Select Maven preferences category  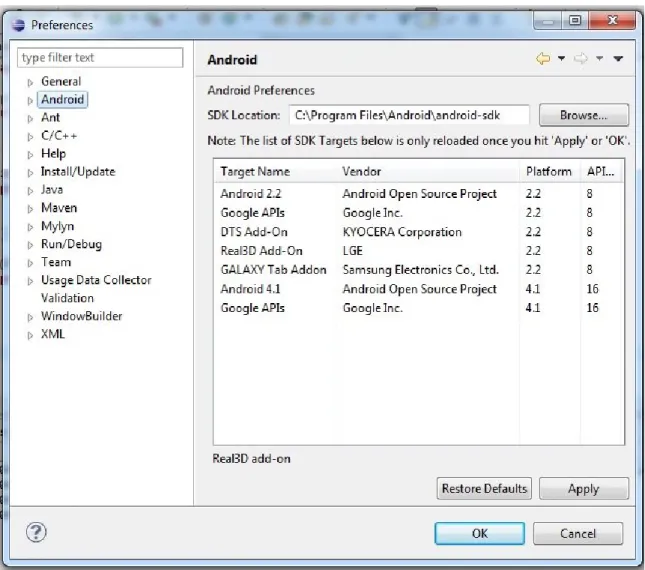click(x=59, y=208)
